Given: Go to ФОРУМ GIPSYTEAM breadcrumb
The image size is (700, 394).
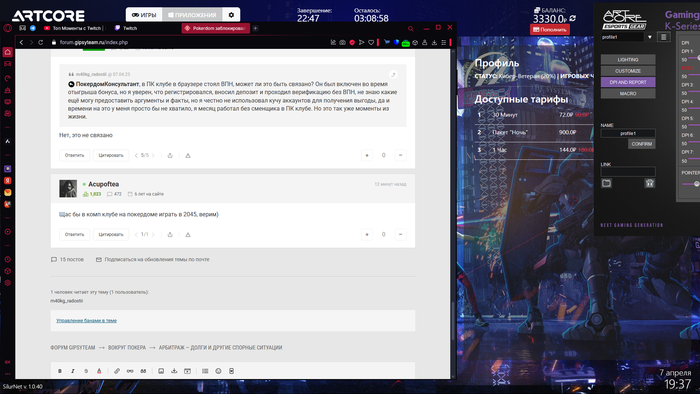Looking at the screenshot, I should (73, 348).
